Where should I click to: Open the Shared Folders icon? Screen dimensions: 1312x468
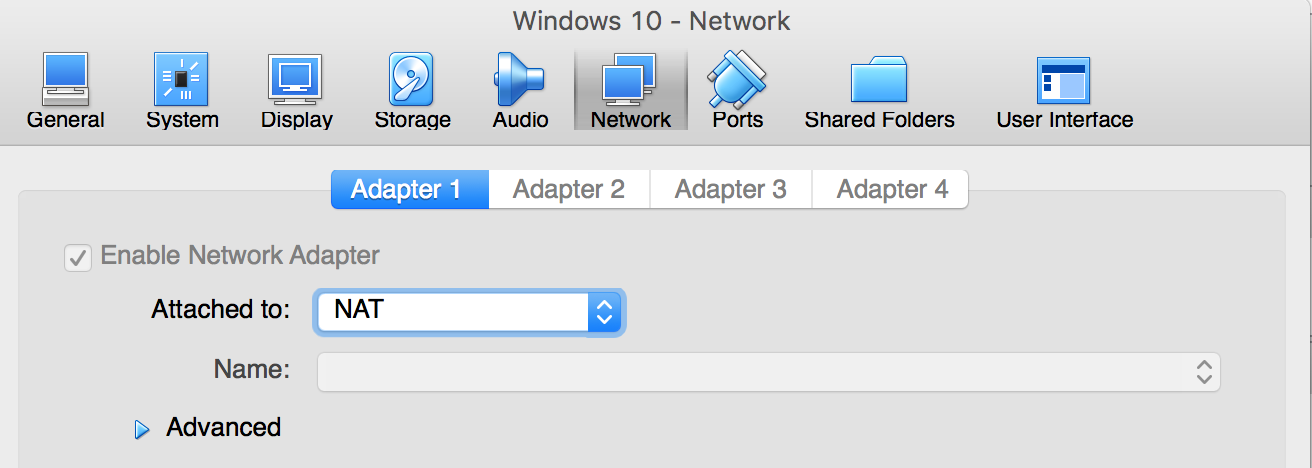coord(879,81)
